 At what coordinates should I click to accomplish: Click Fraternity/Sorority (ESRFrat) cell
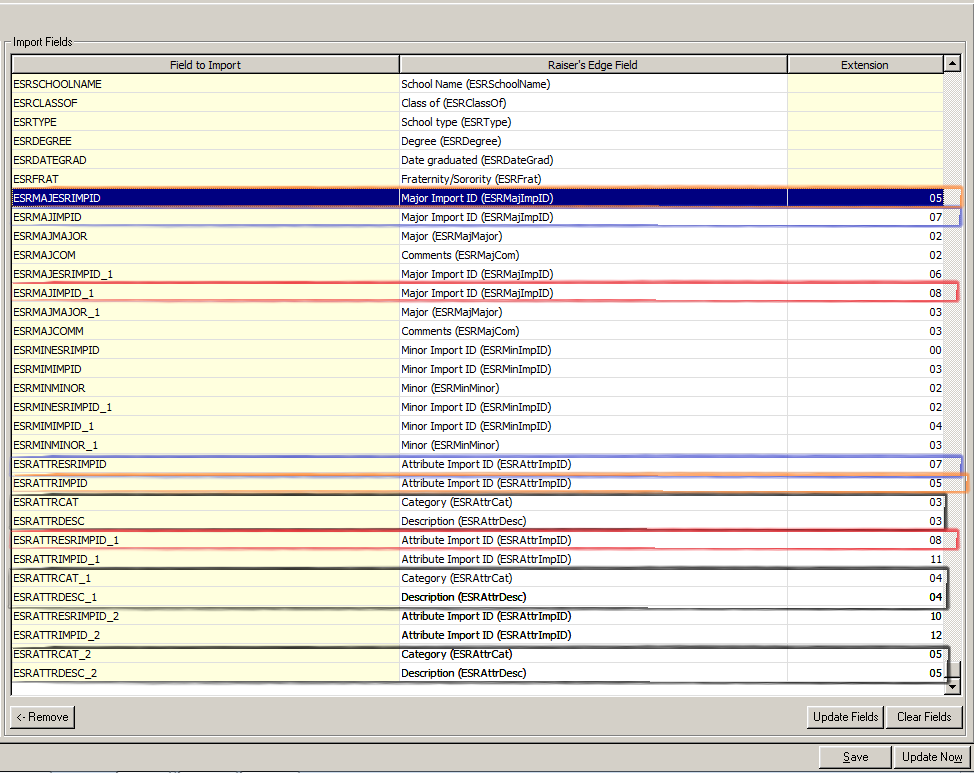pyautogui.click(x=593, y=179)
